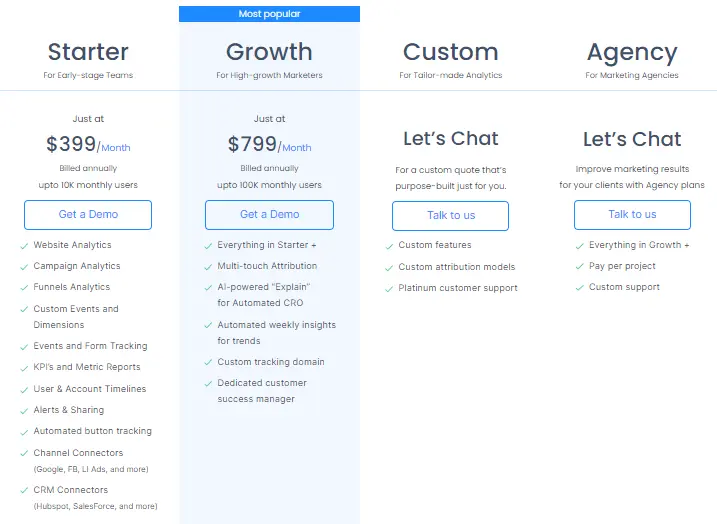
Task: Click the $399/Month price text
Action: click(88, 145)
